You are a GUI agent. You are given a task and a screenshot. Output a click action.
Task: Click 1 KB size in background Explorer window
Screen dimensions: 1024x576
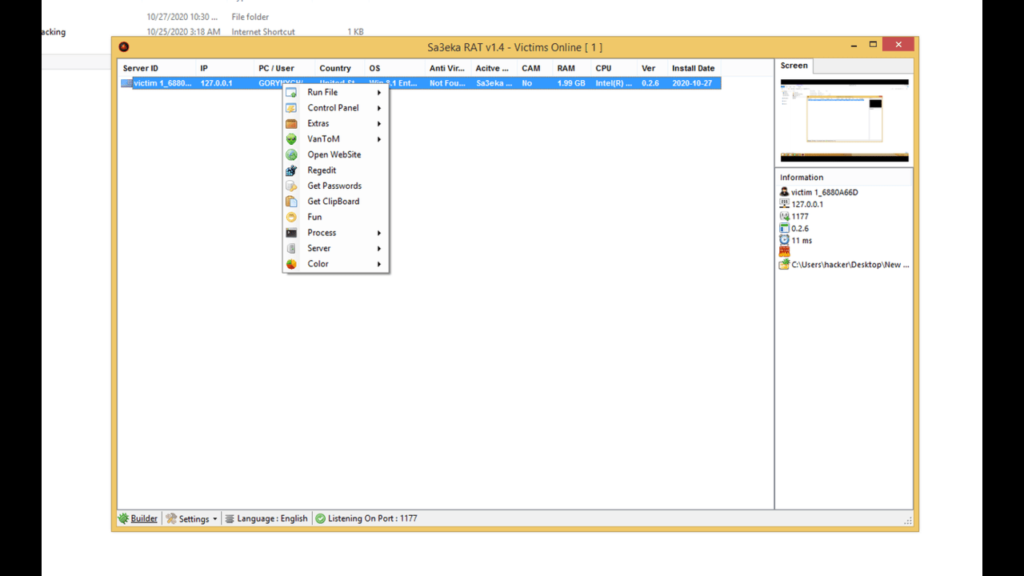click(355, 31)
